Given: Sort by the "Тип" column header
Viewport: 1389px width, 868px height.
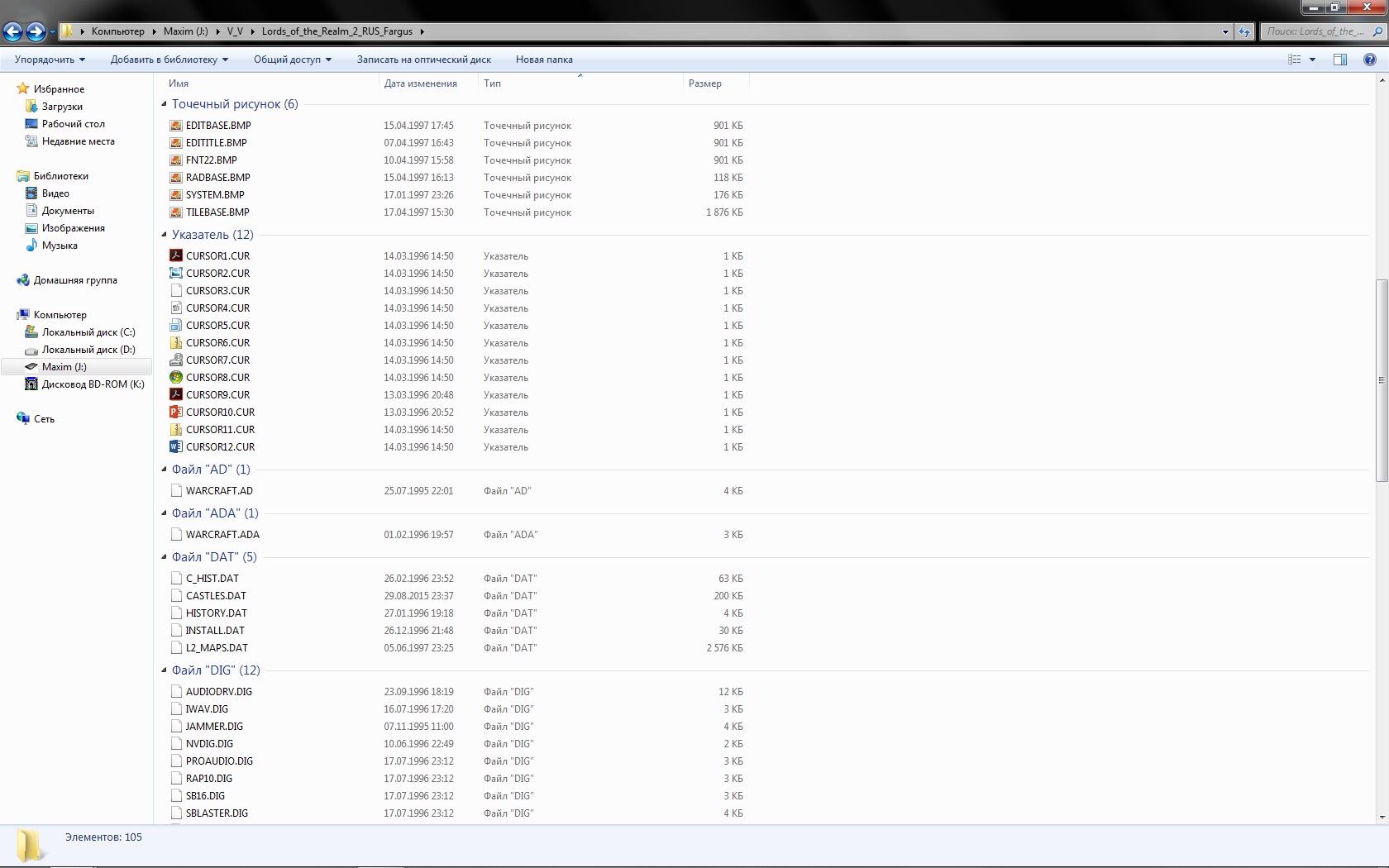Looking at the screenshot, I should point(581,83).
